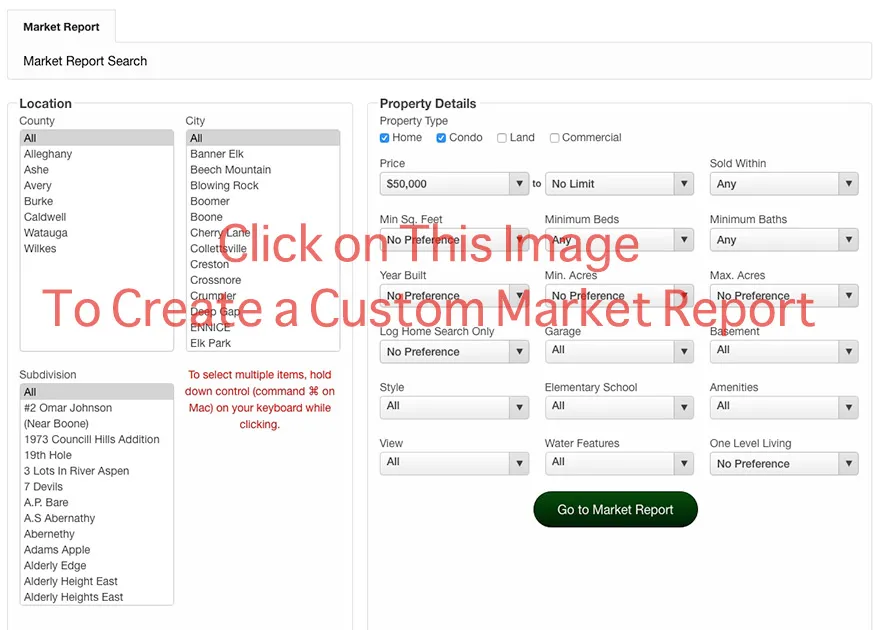Select Elk Park city

(263, 343)
